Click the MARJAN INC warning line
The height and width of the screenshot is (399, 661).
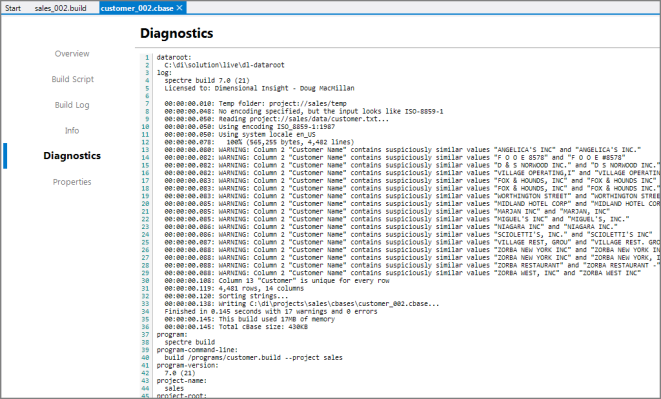tap(387, 211)
